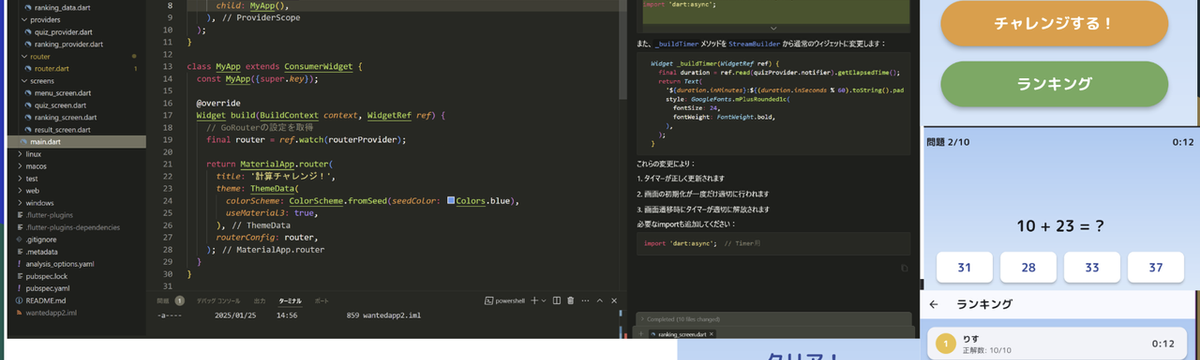The image size is (1200, 360).
Task: Choose answer 33 in the quiz
Action: 1092,268
